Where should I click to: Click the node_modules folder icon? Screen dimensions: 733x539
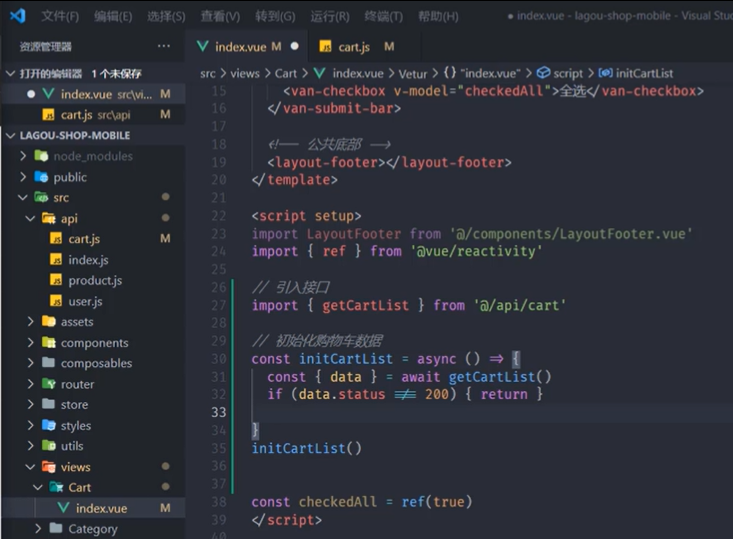click(x=41, y=156)
